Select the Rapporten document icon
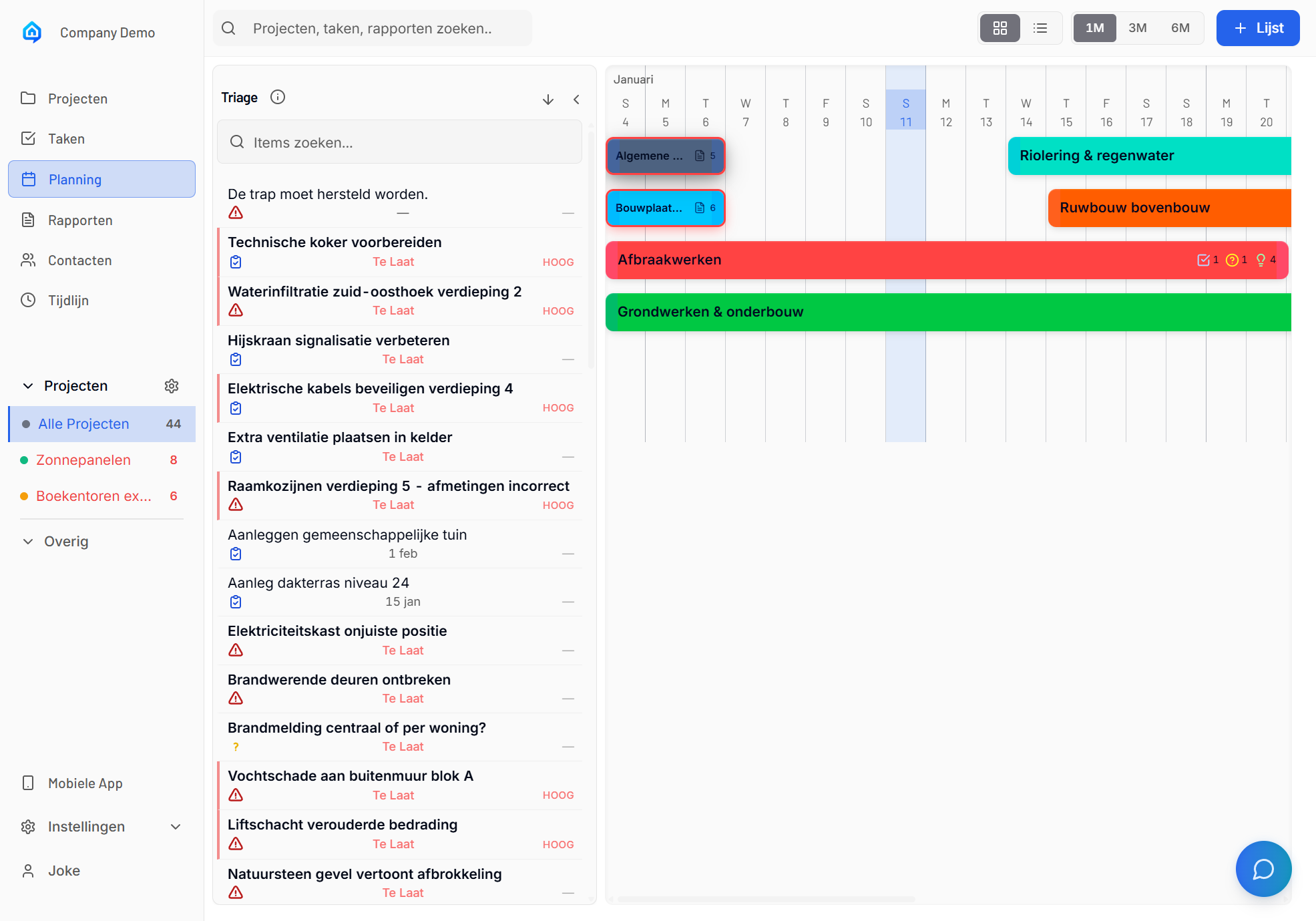This screenshot has height=921, width=1316. click(28, 220)
